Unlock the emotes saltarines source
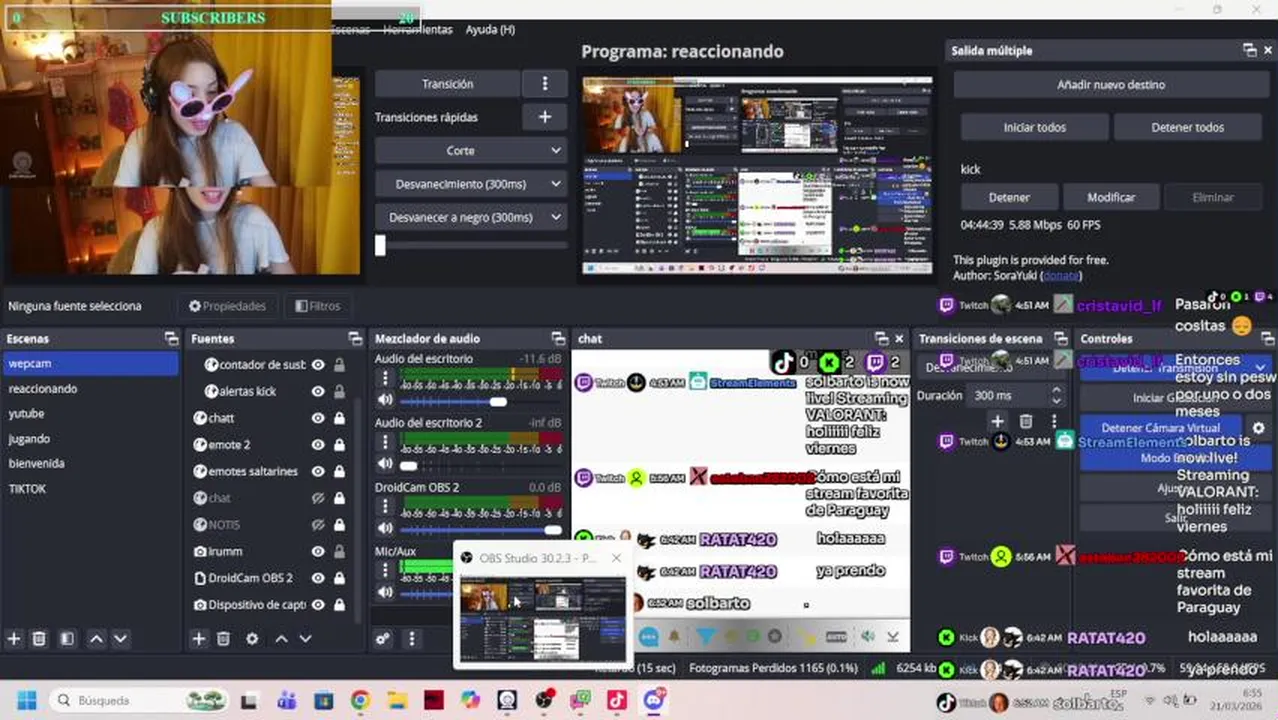1278x720 pixels. pos(339,471)
